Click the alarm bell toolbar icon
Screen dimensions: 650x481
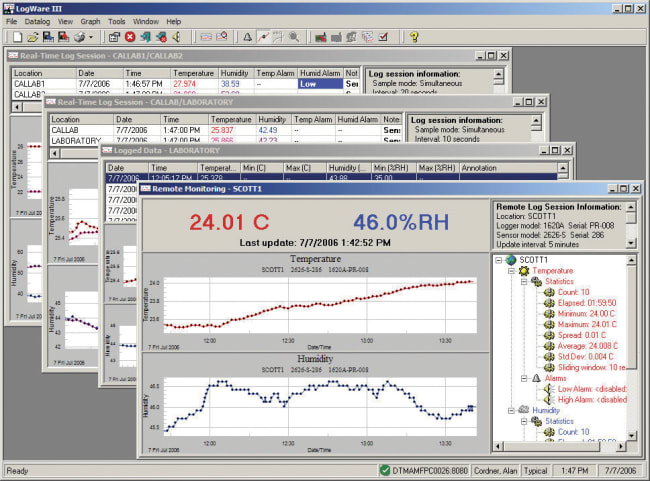[x=248, y=37]
